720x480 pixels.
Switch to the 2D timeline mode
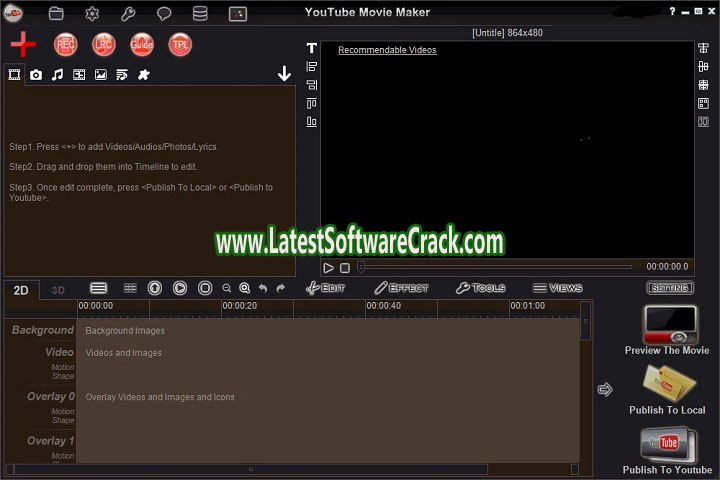point(21,290)
